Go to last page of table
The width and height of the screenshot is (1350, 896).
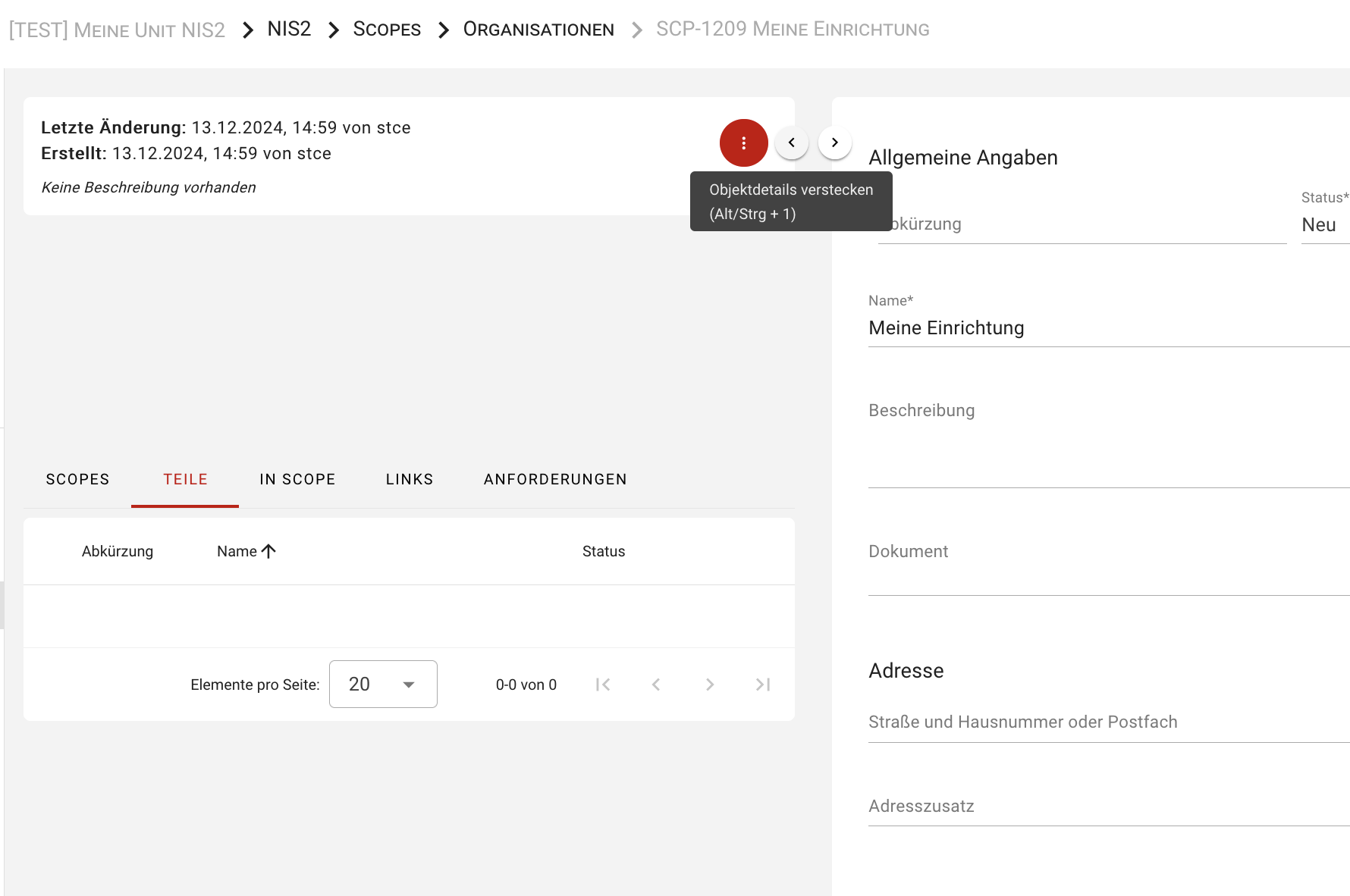[x=763, y=685]
